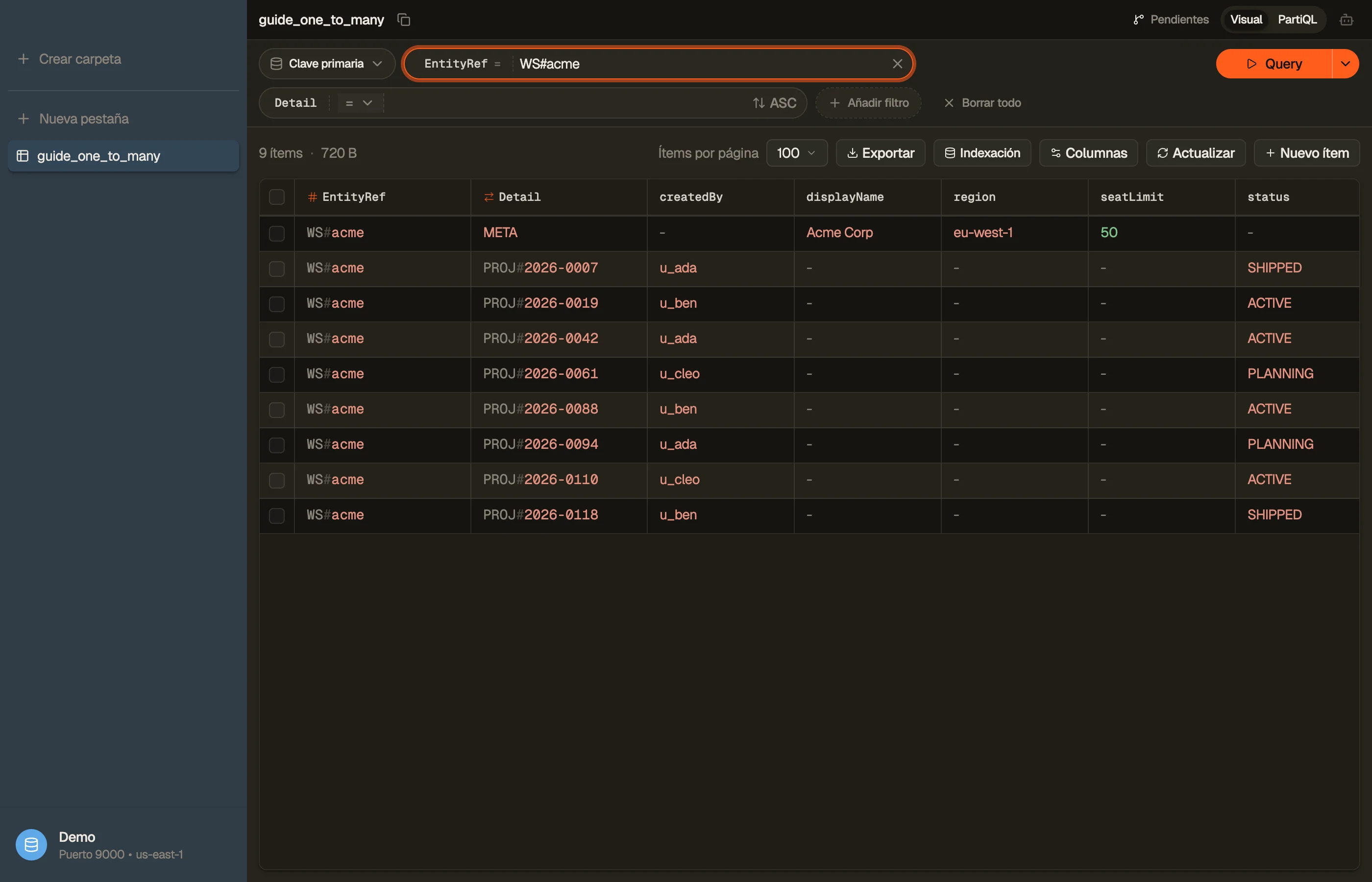
Task: Open the assistant robot icon in the top right
Action: click(x=1346, y=20)
